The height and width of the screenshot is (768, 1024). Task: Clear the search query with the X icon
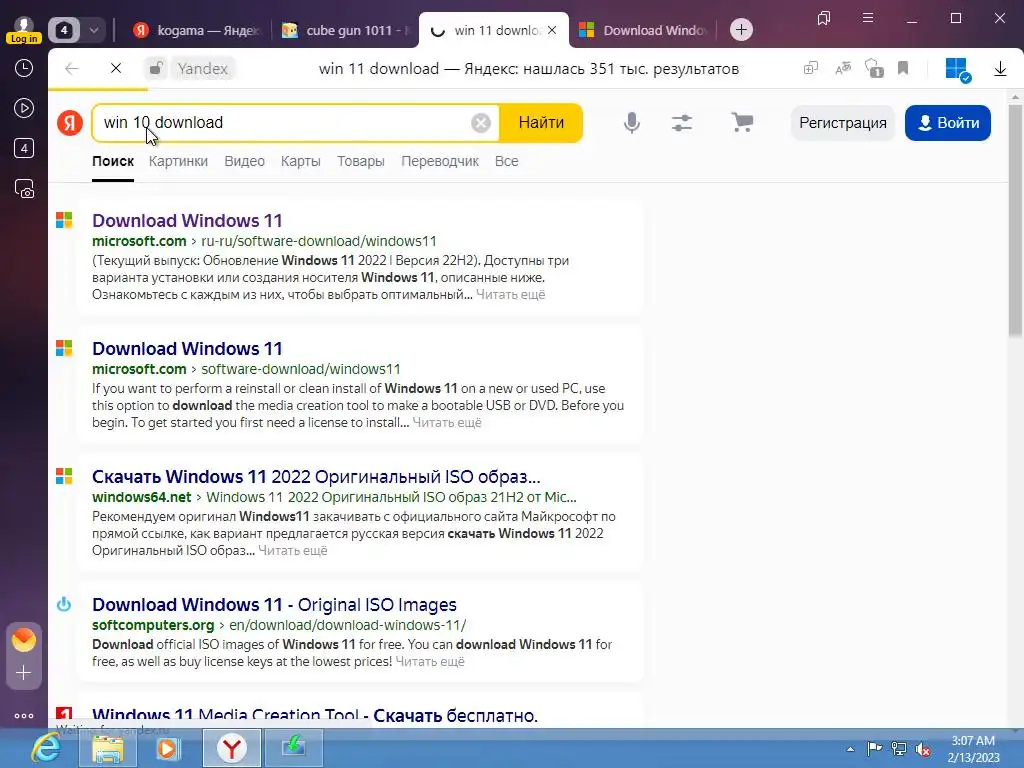[x=481, y=123]
